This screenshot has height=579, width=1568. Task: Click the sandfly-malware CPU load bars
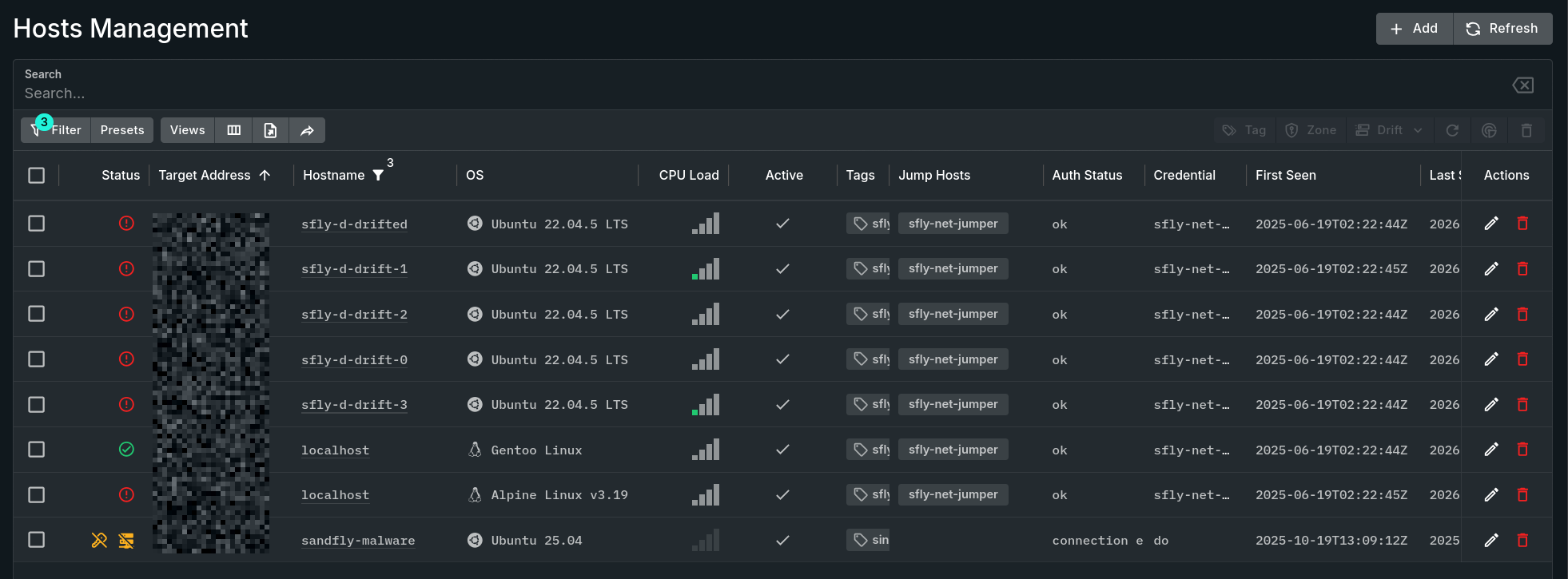(706, 540)
